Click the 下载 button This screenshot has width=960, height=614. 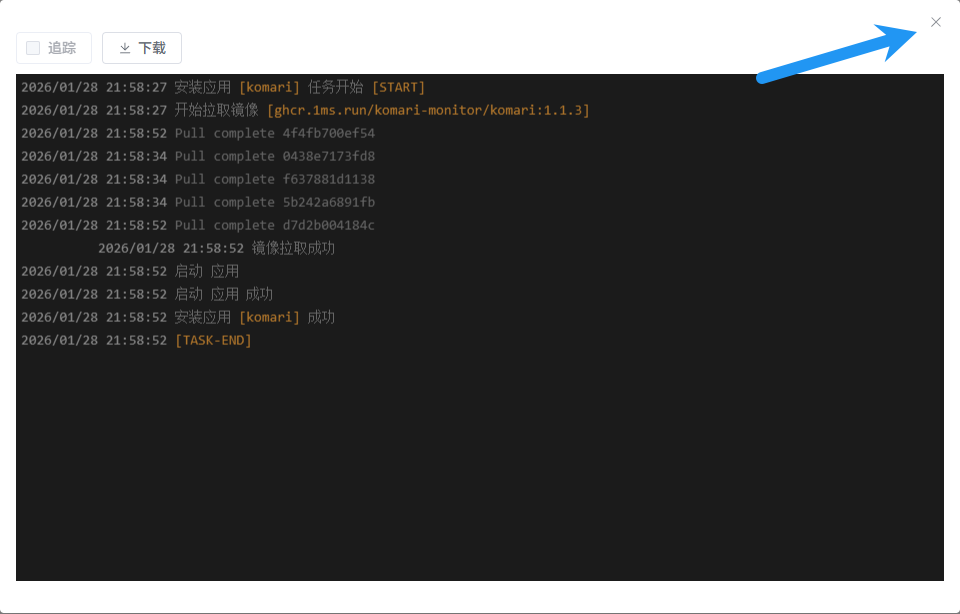tap(142, 48)
